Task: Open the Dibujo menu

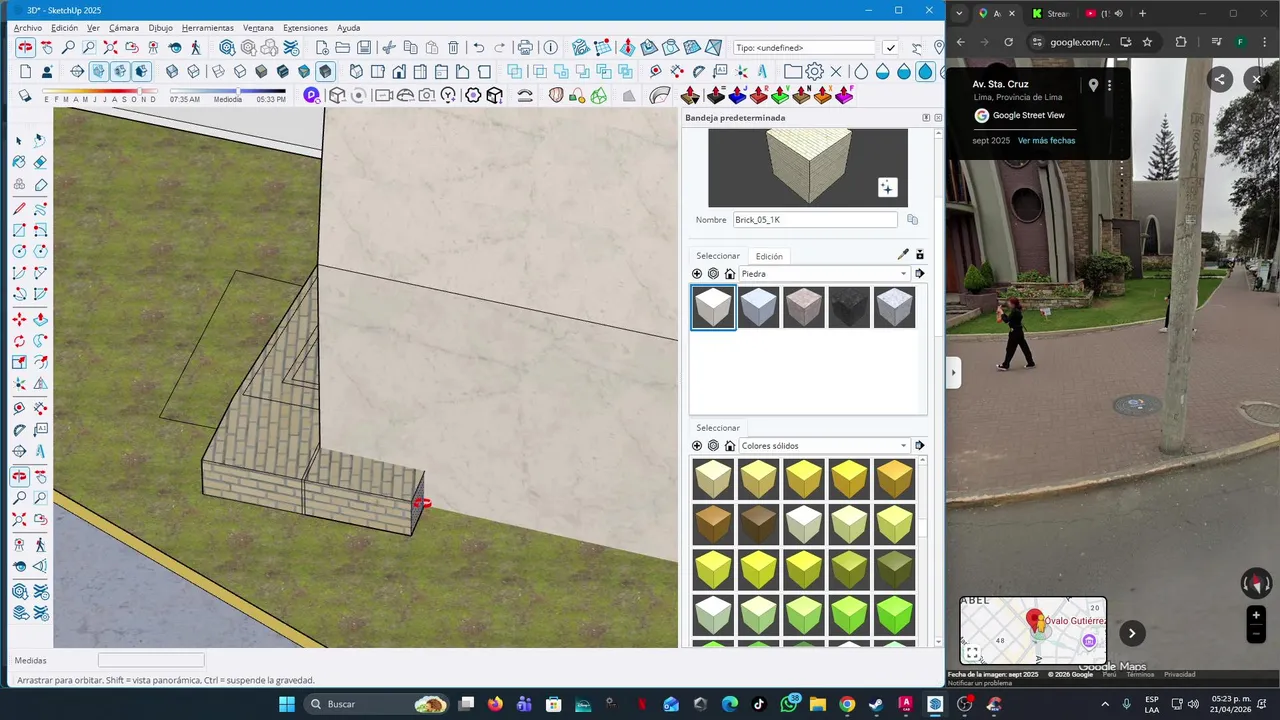Action: pyautogui.click(x=160, y=28)
